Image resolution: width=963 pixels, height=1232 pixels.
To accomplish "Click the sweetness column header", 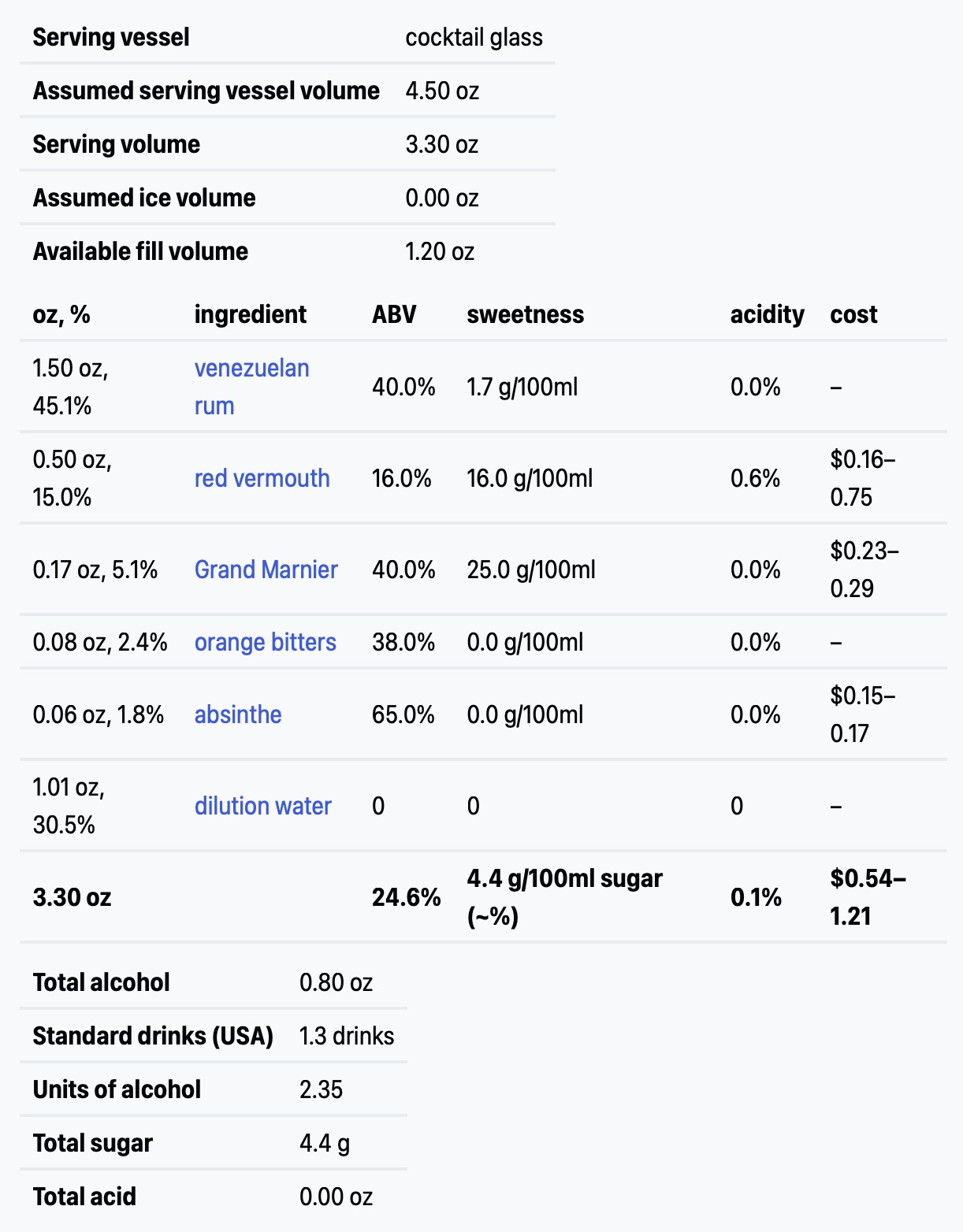I will [x=525, y=314].
